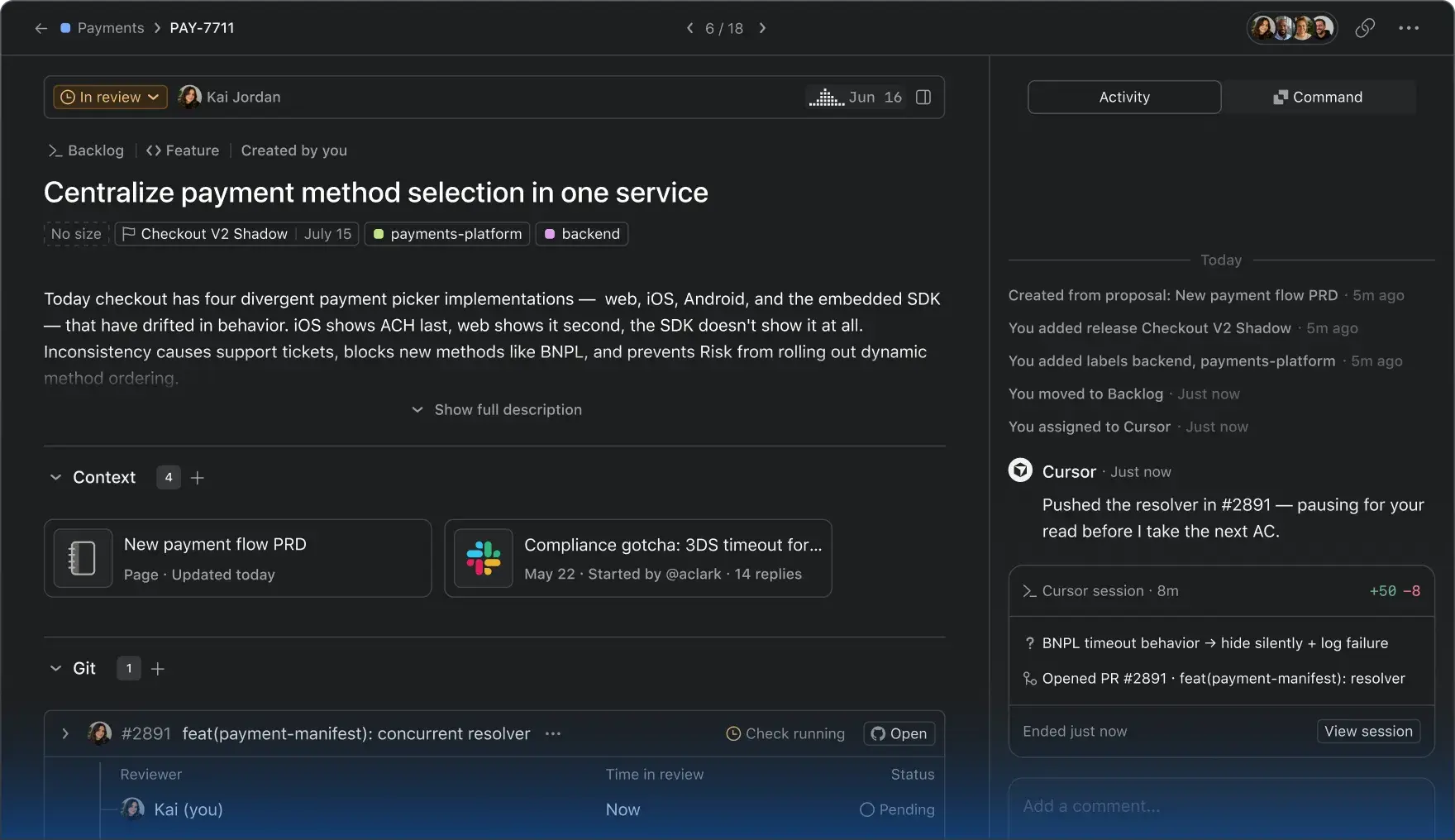Open the collaborator avatars group
This screenshot has width=1455, height=840.
click(1292, 28)
